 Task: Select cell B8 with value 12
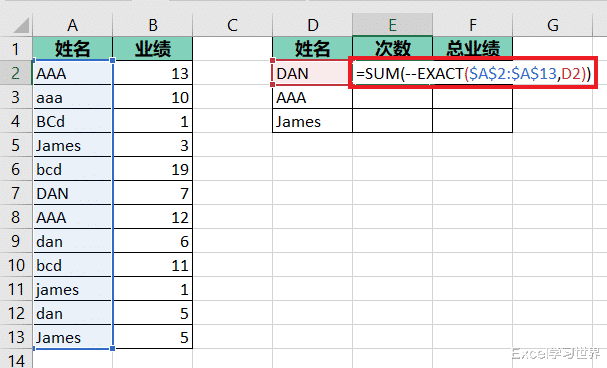coord(153,217)
